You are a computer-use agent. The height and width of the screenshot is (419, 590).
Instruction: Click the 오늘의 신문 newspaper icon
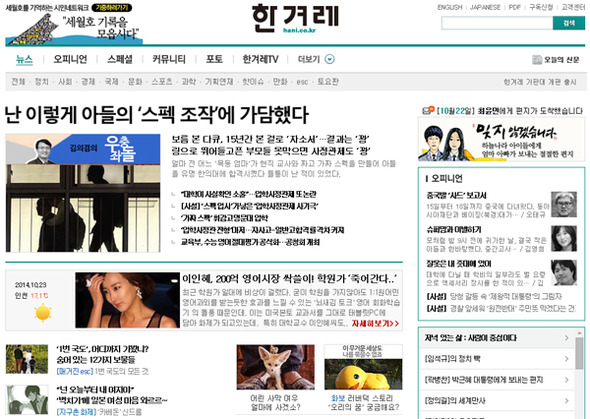point(537,59)
